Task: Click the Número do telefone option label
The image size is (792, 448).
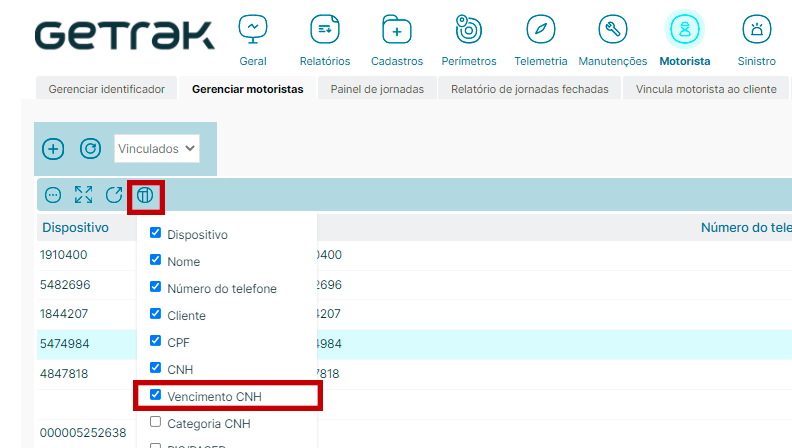Action: [x=222, y=288]
